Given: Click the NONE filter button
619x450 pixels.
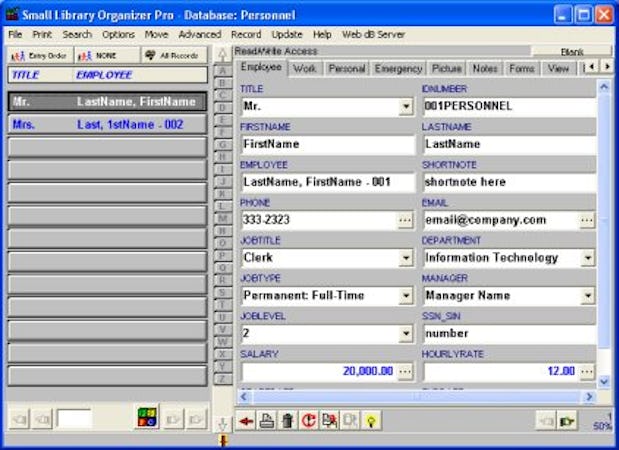Looking at the screenshot, I should (x=107, y=56).
